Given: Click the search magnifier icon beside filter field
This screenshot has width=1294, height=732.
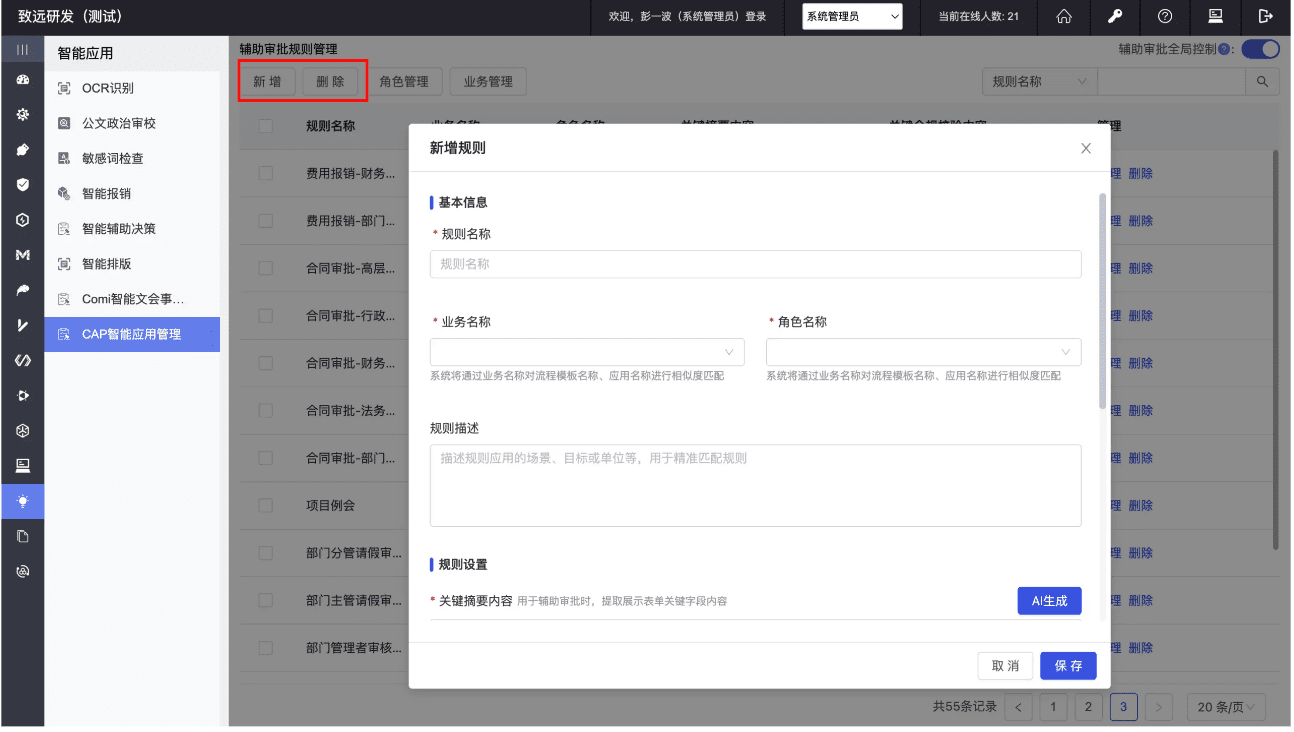Looking at the screenshot, I should pos(1262,82).
